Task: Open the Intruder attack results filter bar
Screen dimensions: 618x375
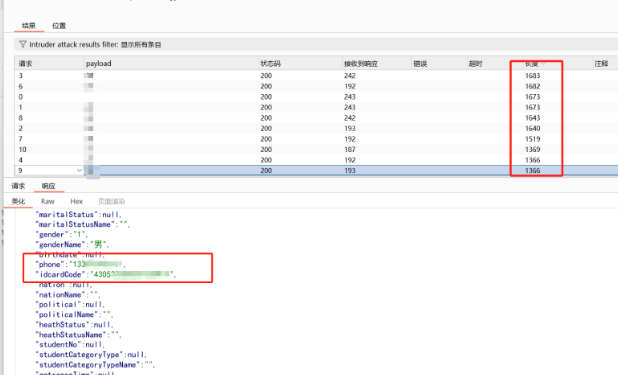Action: pyautogui.click(x=316, y=44)
